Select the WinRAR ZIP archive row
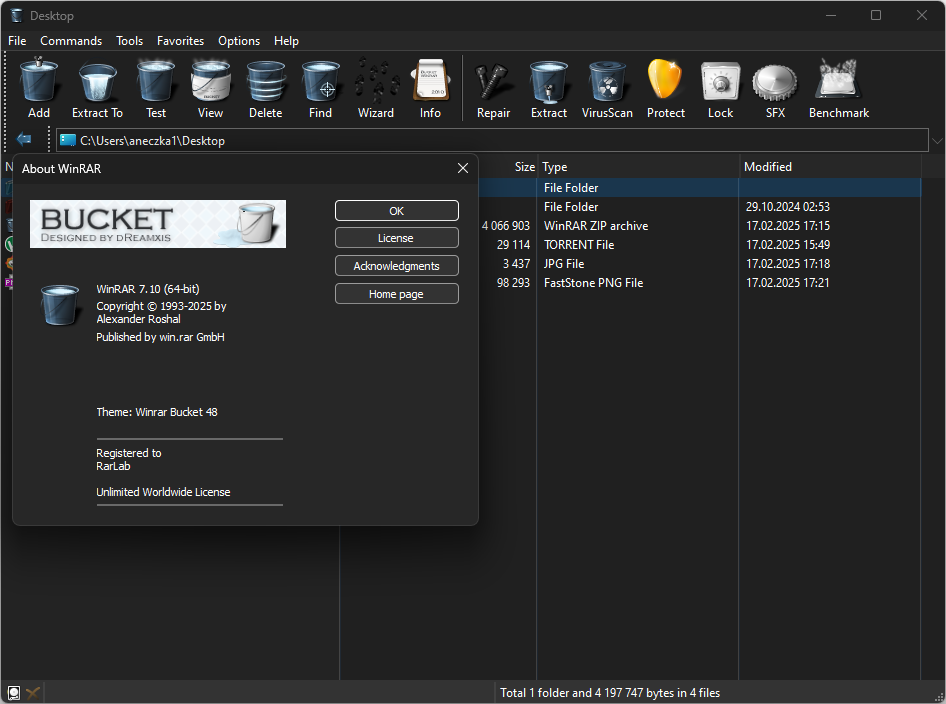 click(700, 226)
